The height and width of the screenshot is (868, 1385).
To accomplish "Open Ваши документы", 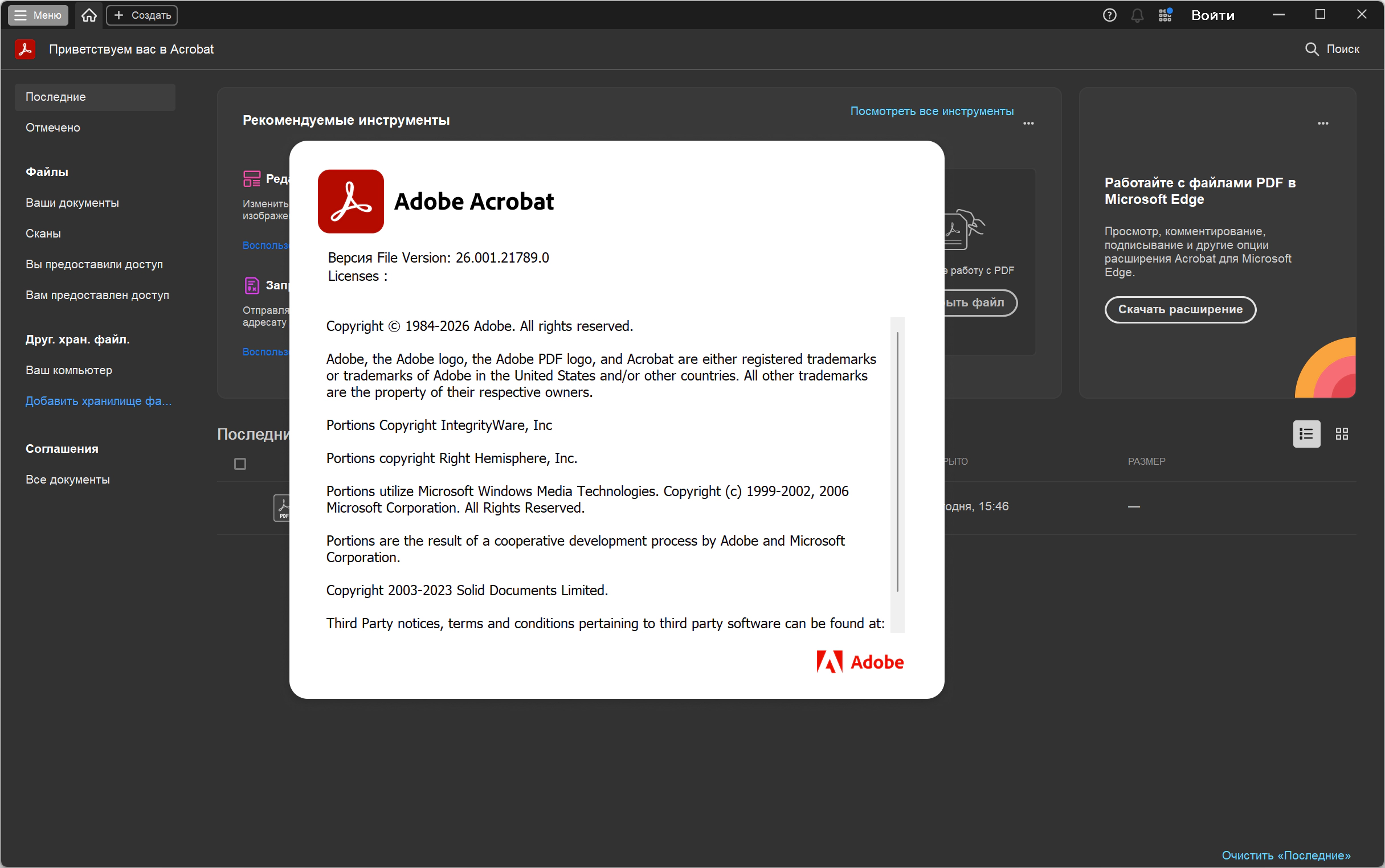I will click(x=72, y=203).
